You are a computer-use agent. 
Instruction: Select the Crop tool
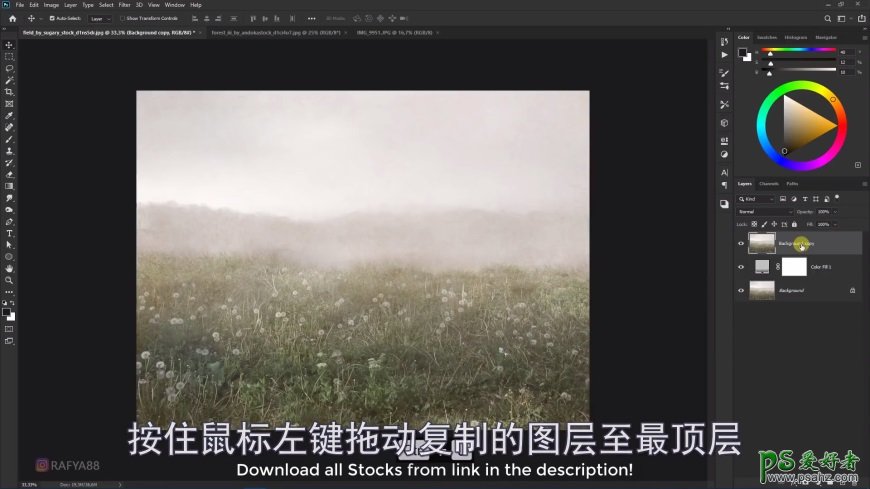(9, 92)
